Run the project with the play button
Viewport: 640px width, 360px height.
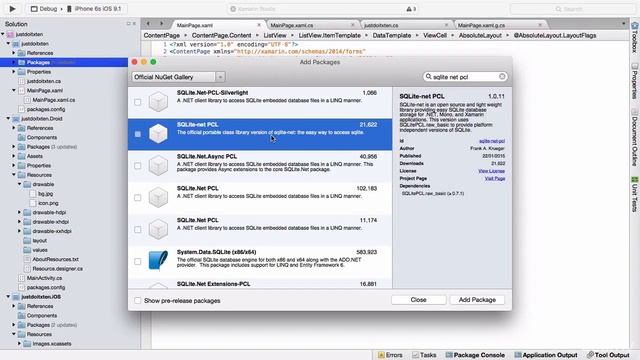click(x=12, y=9)
